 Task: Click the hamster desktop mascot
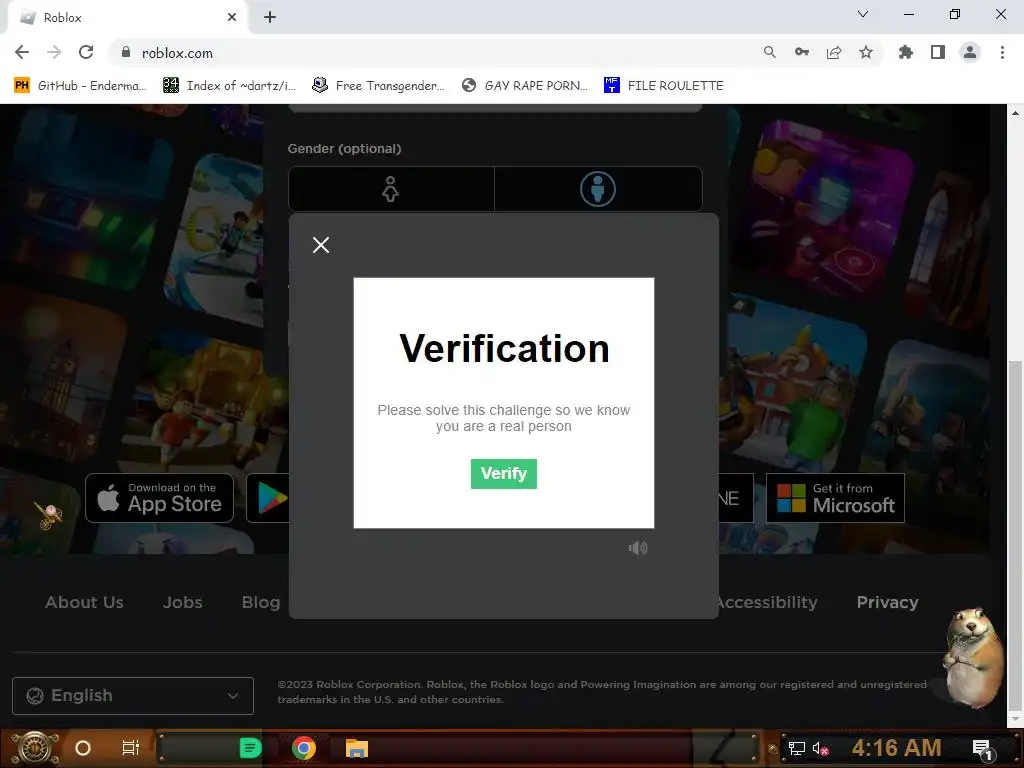point(974,656)
